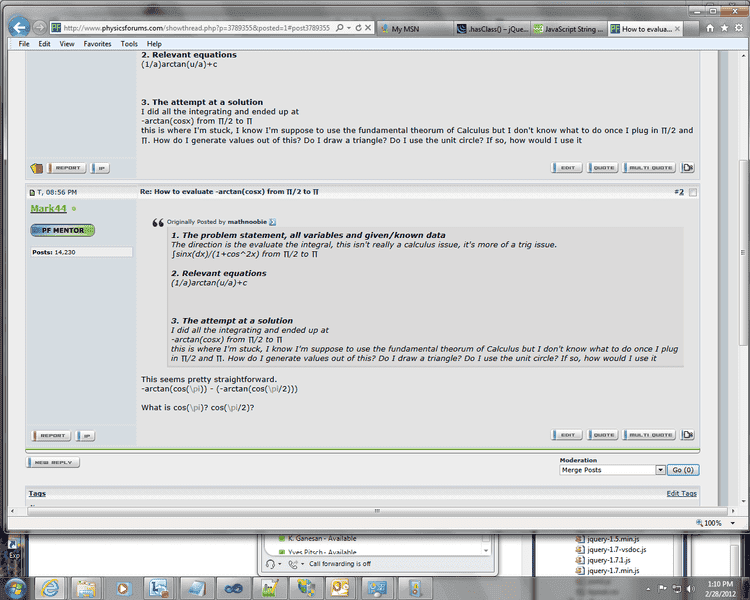Show hidden tray icons arrow

tap(648, 589)
